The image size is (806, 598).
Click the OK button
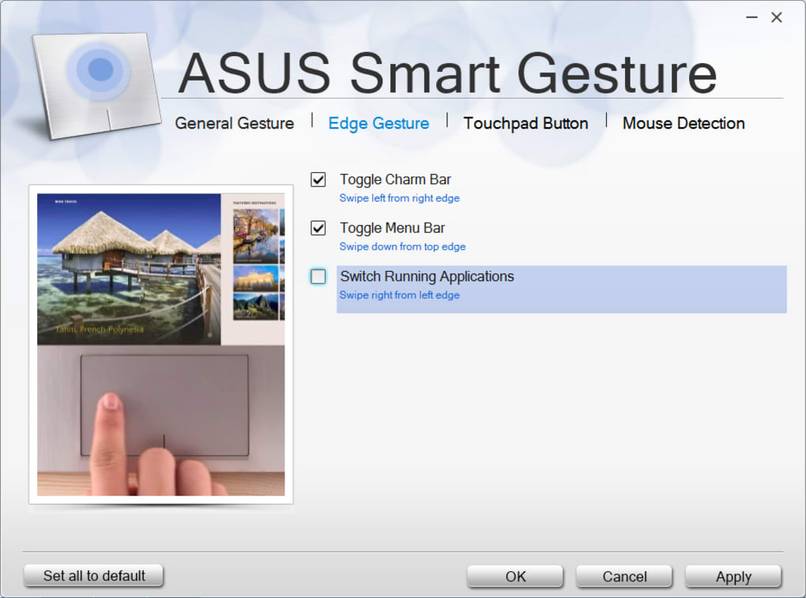[x=514, y=576]
